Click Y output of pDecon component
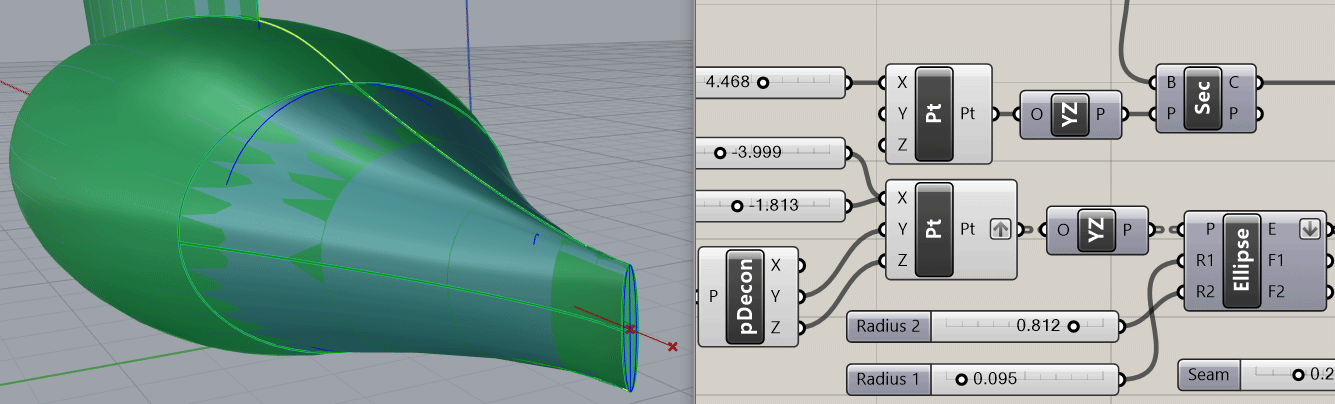1335x404 pixels. (776, 296)
